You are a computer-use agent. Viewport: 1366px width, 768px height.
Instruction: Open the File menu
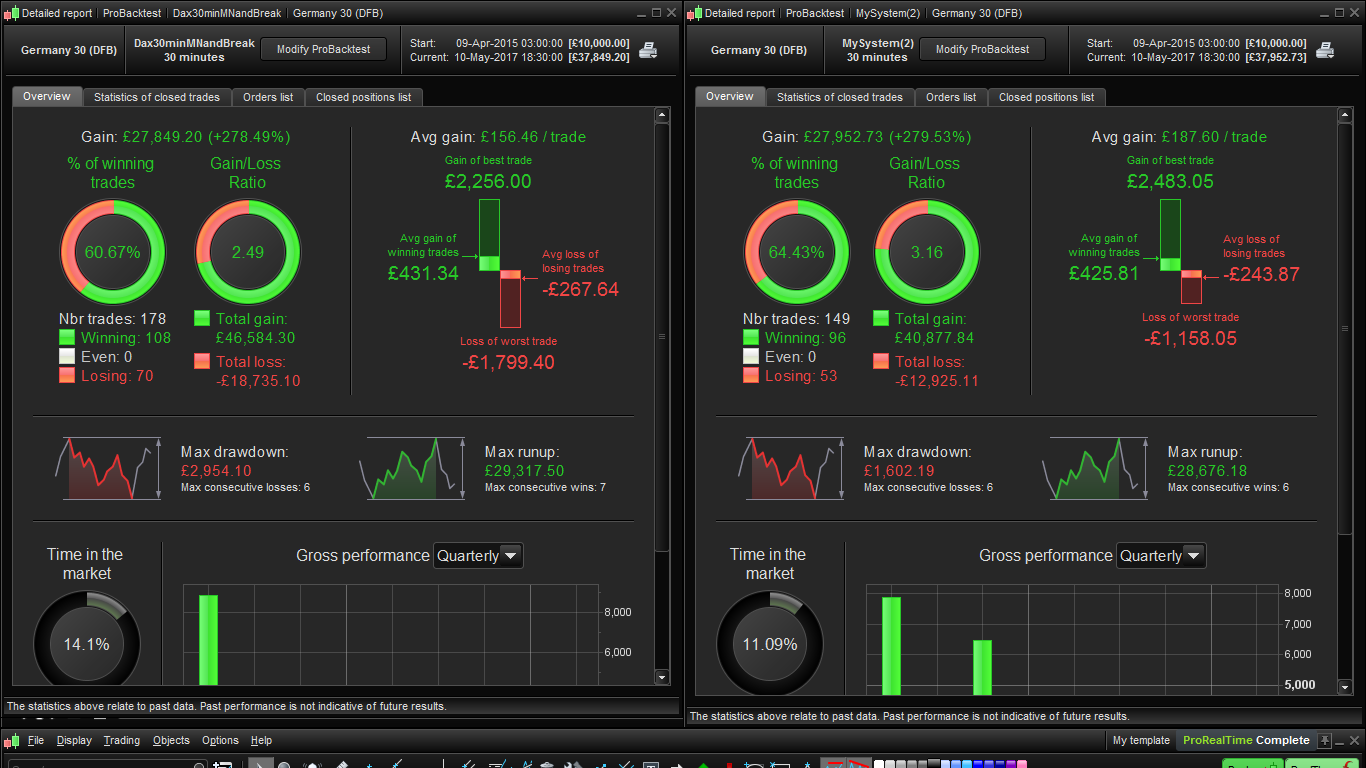click(x=36, y=741)
